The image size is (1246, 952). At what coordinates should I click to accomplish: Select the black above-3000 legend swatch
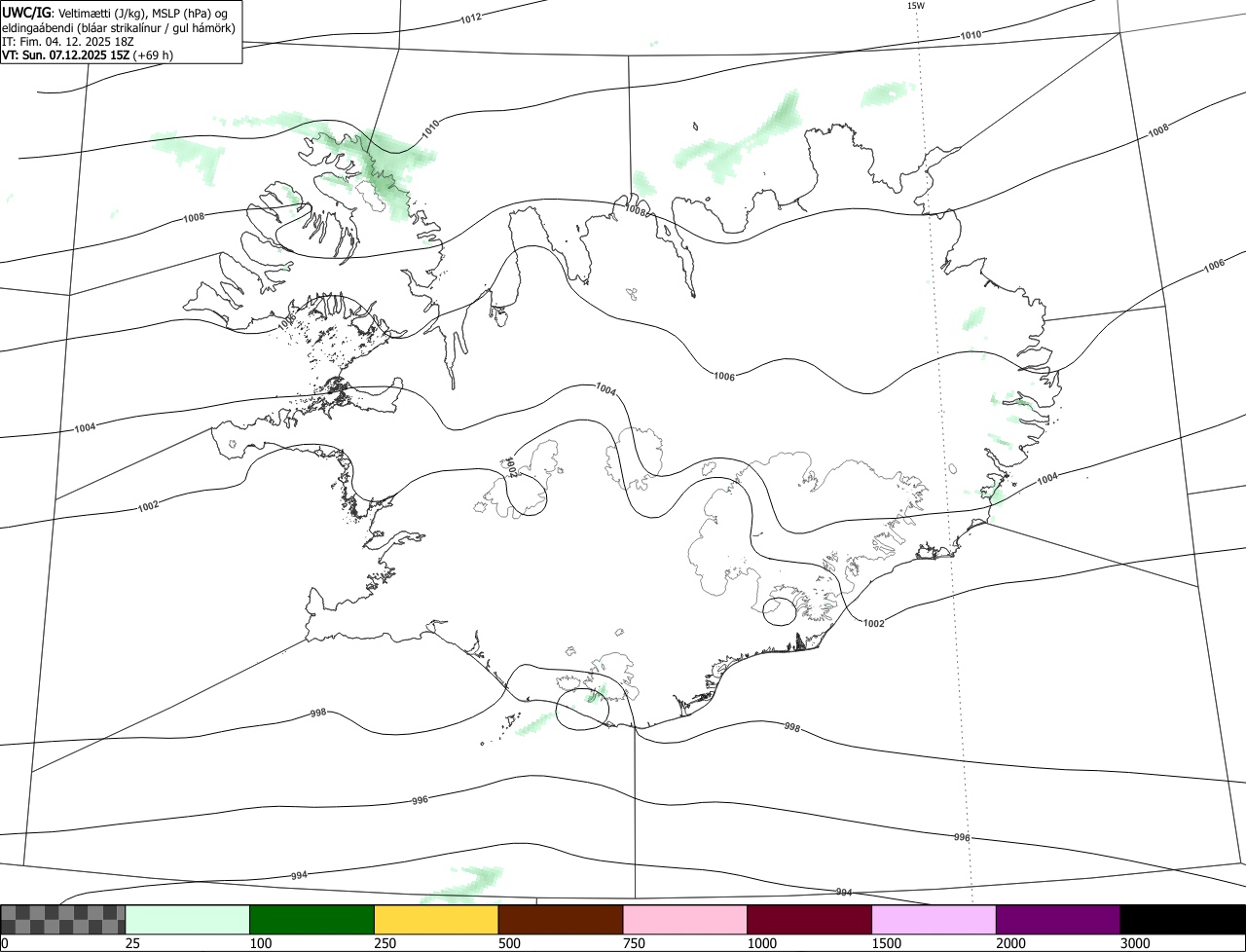[1183, 920]
